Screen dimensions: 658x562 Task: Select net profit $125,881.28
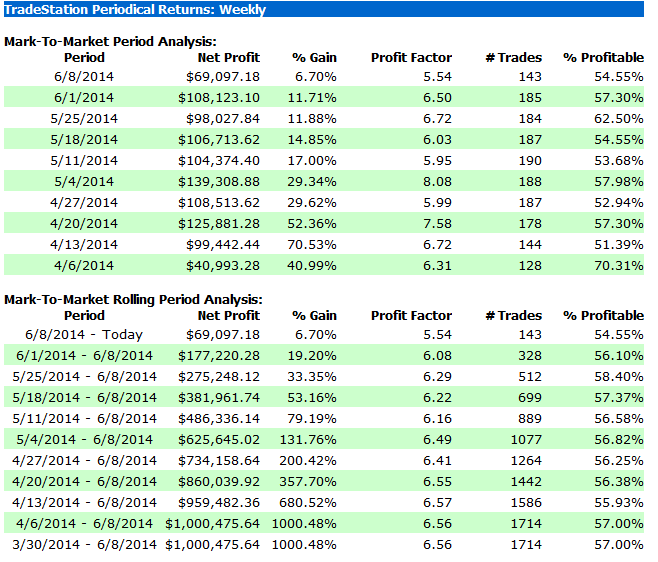[x=219, y=224]
